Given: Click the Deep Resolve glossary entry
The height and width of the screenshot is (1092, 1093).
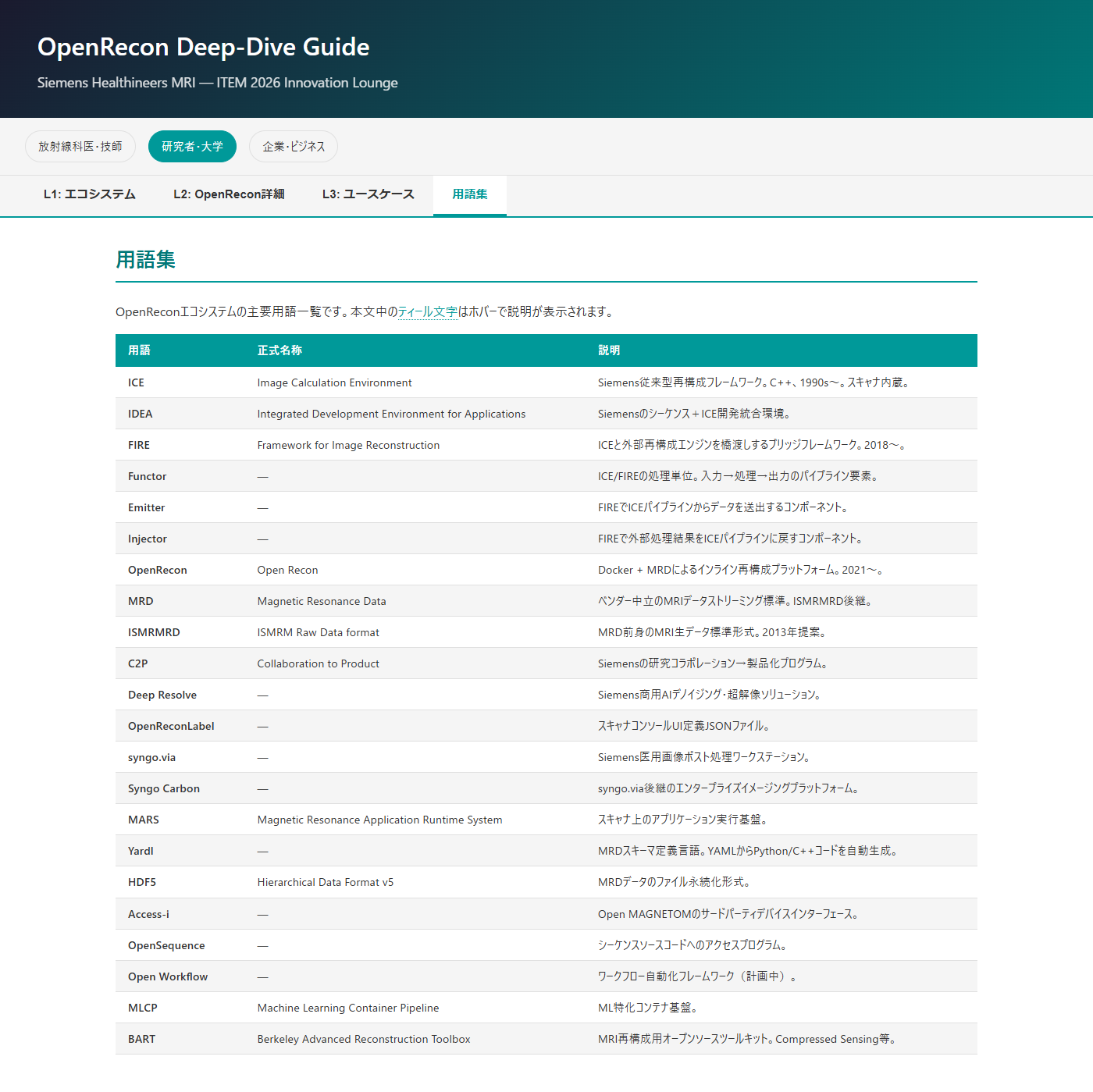Looking at the screenshot, I should click(162, 695).
